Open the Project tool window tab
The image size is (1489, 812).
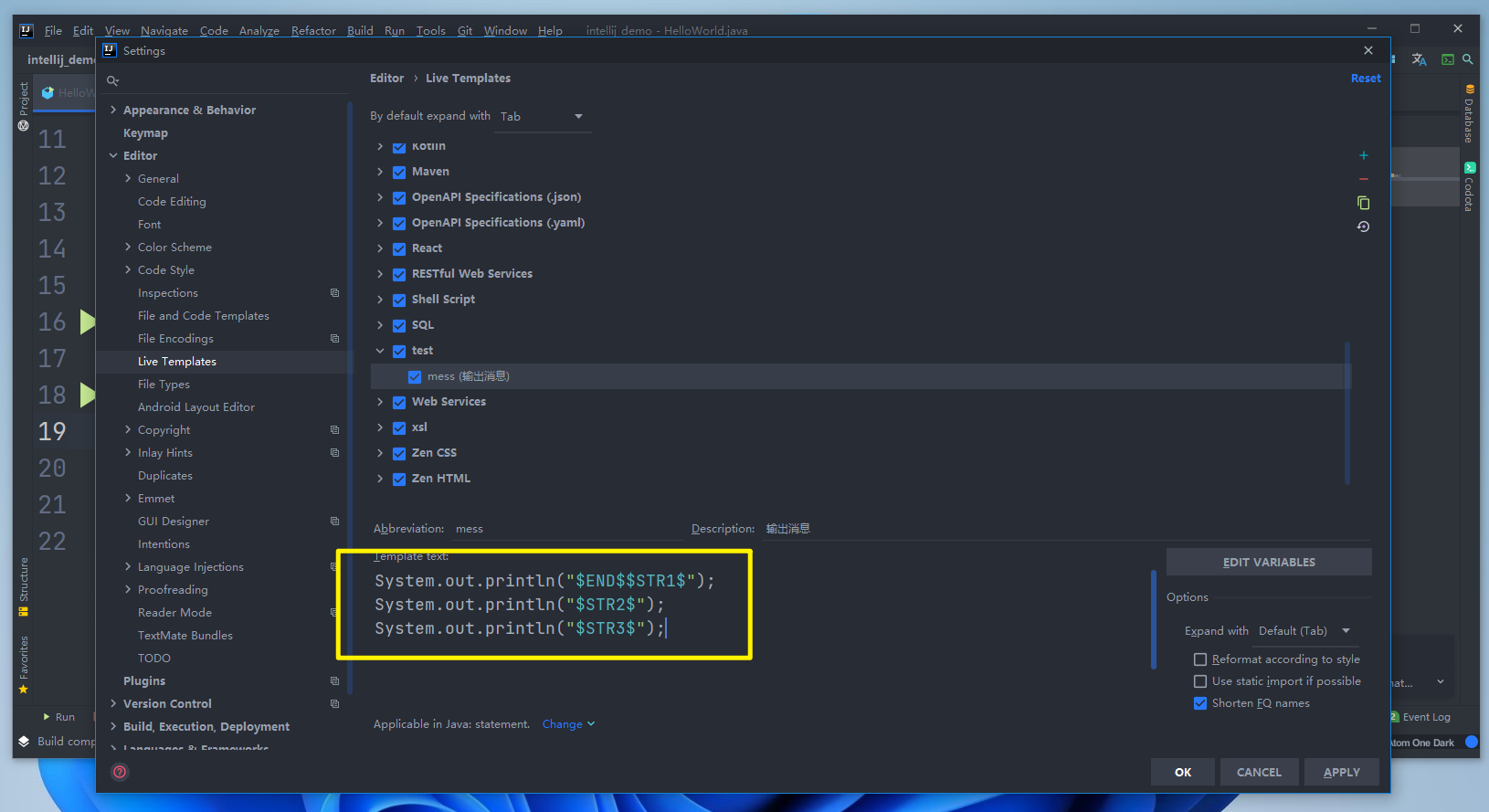pos(24,107)
